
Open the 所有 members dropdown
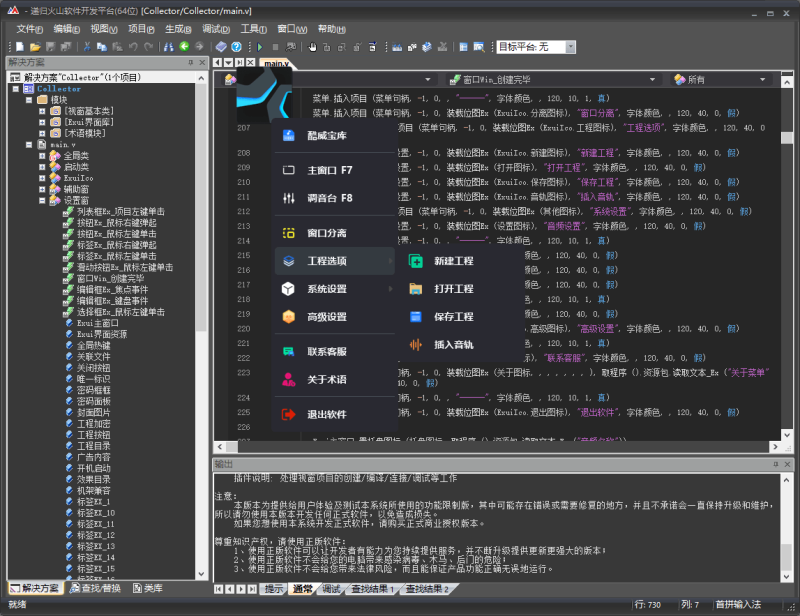[761, 79]
